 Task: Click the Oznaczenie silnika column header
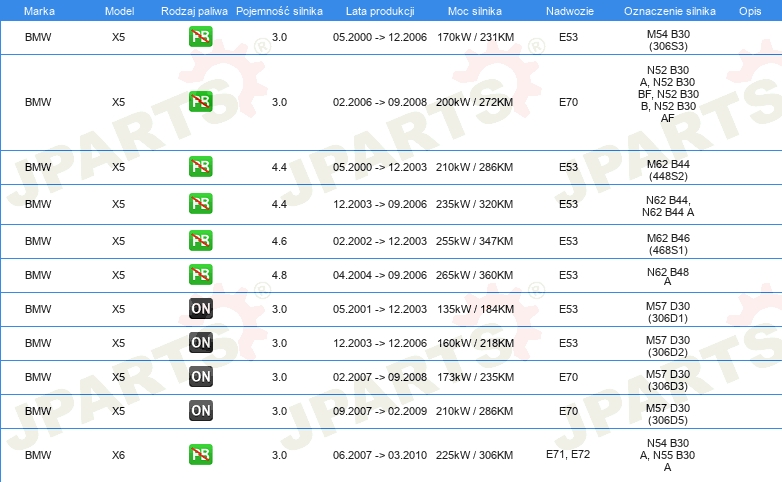669,11
